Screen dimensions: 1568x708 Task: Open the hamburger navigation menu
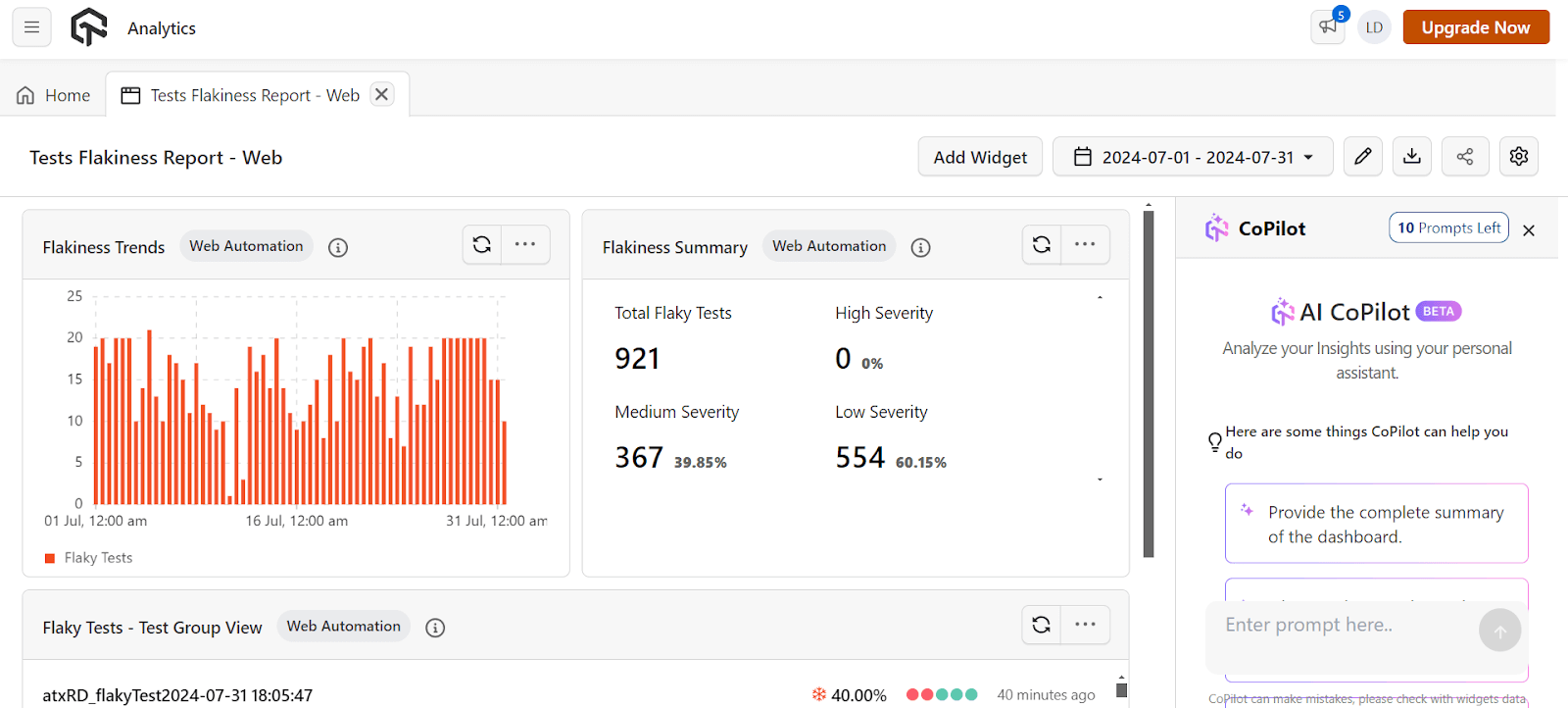tap(31, 27)
